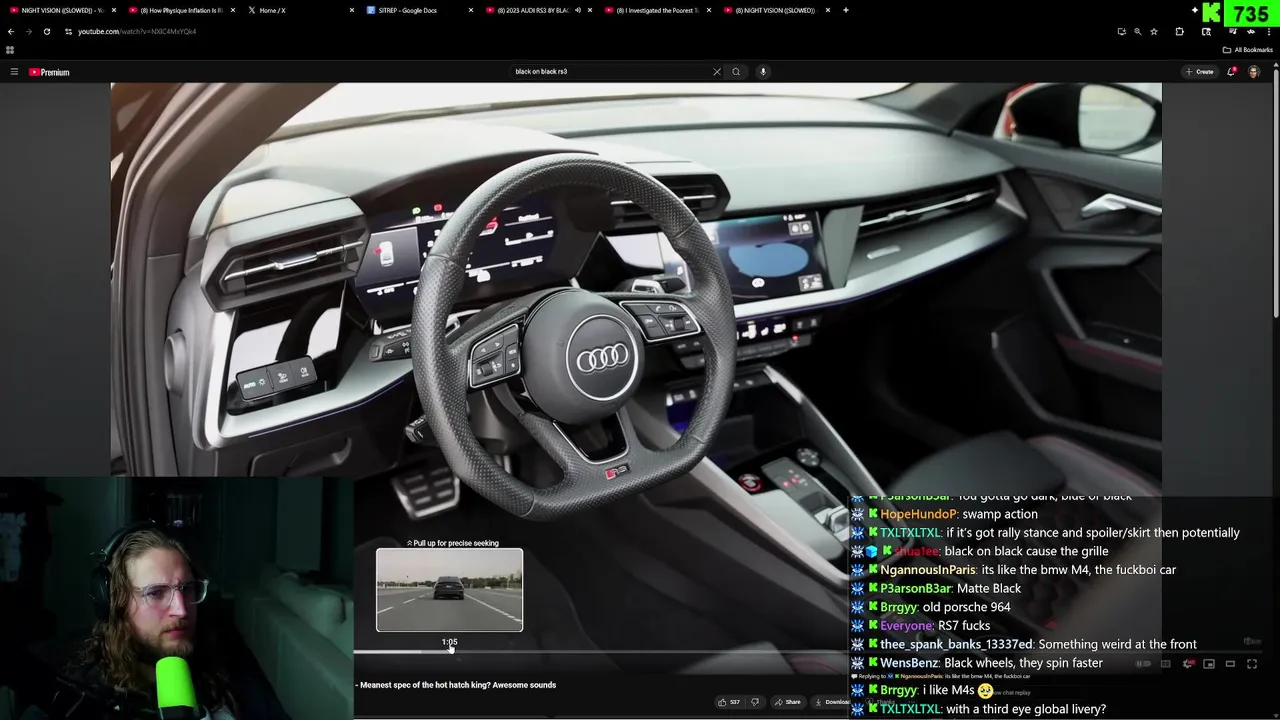Click the browser Forward arrow
This screenshot has height=720, width=1280.
pos(28,31)
